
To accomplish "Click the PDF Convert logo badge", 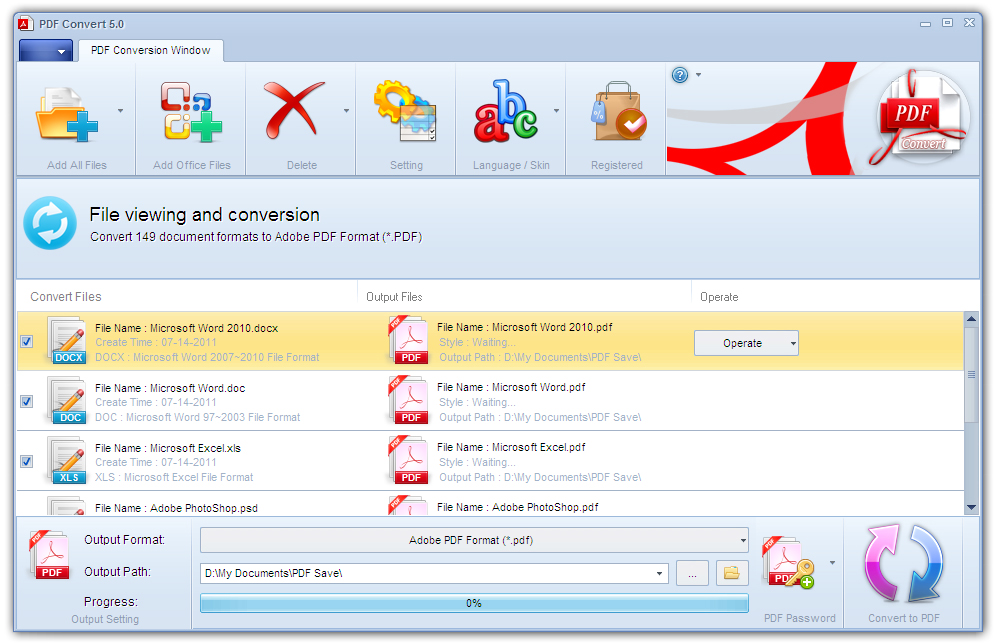I will point(922,117).
